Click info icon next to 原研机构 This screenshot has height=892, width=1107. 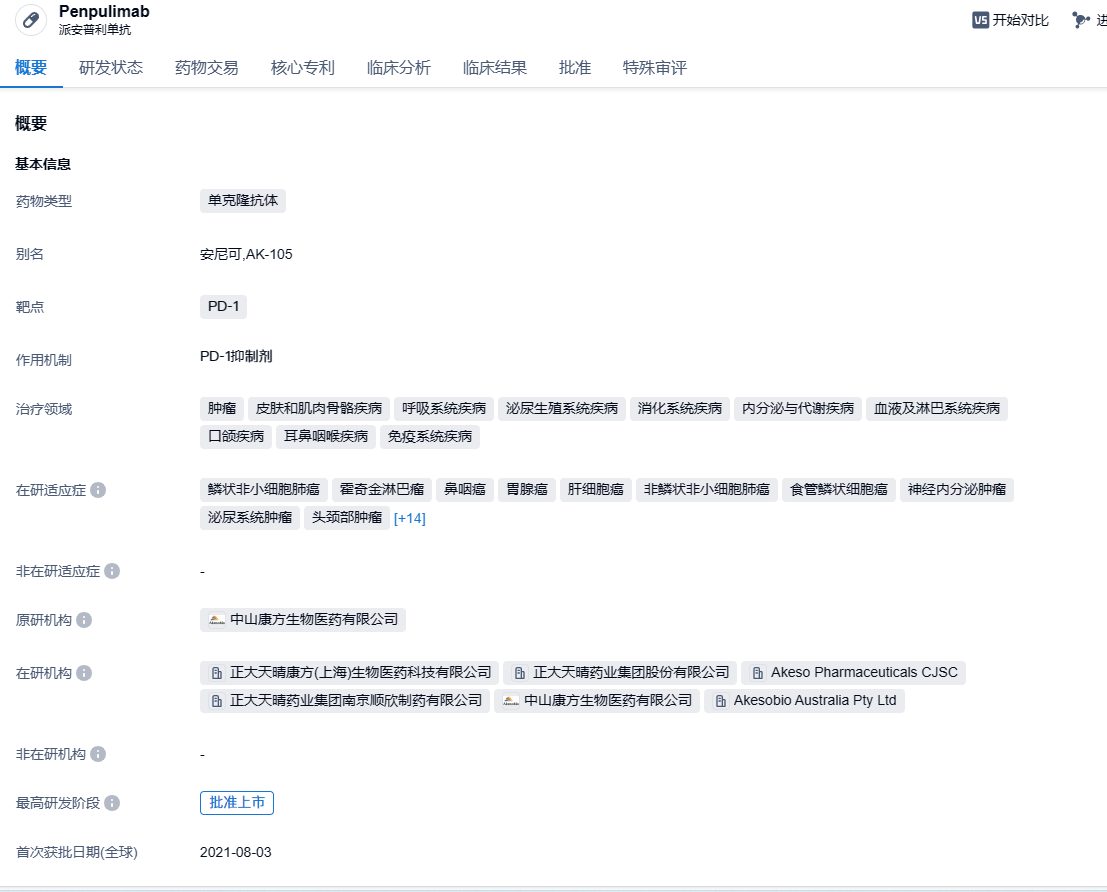pyautogui.click(x=84, y=620)
